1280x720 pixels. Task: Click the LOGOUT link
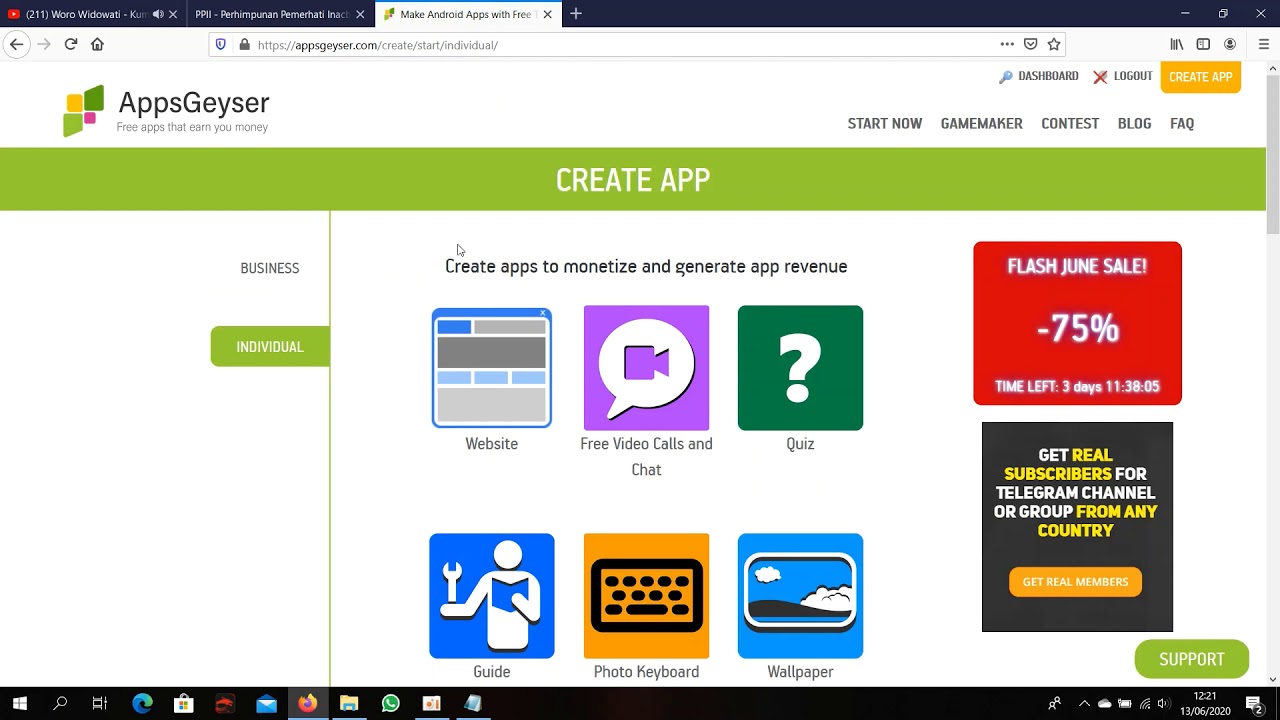[x=1123, y=76]
